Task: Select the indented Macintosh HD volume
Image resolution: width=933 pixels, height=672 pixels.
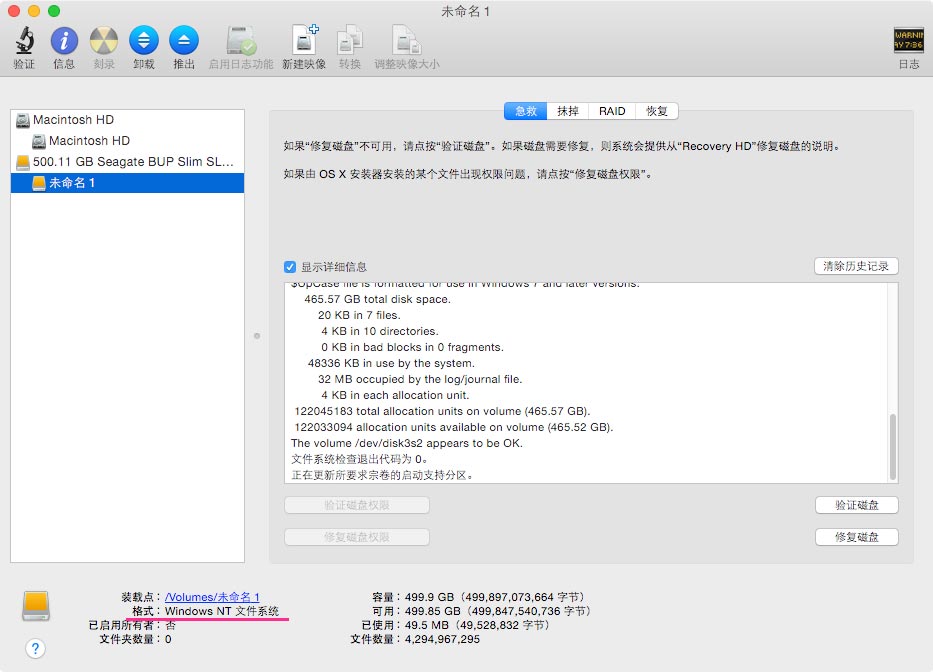Action: (127, 140)
